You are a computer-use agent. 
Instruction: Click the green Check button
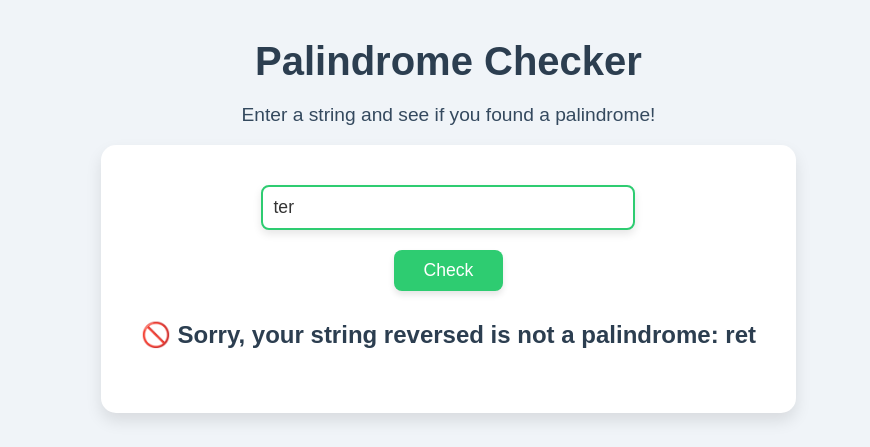448,270
